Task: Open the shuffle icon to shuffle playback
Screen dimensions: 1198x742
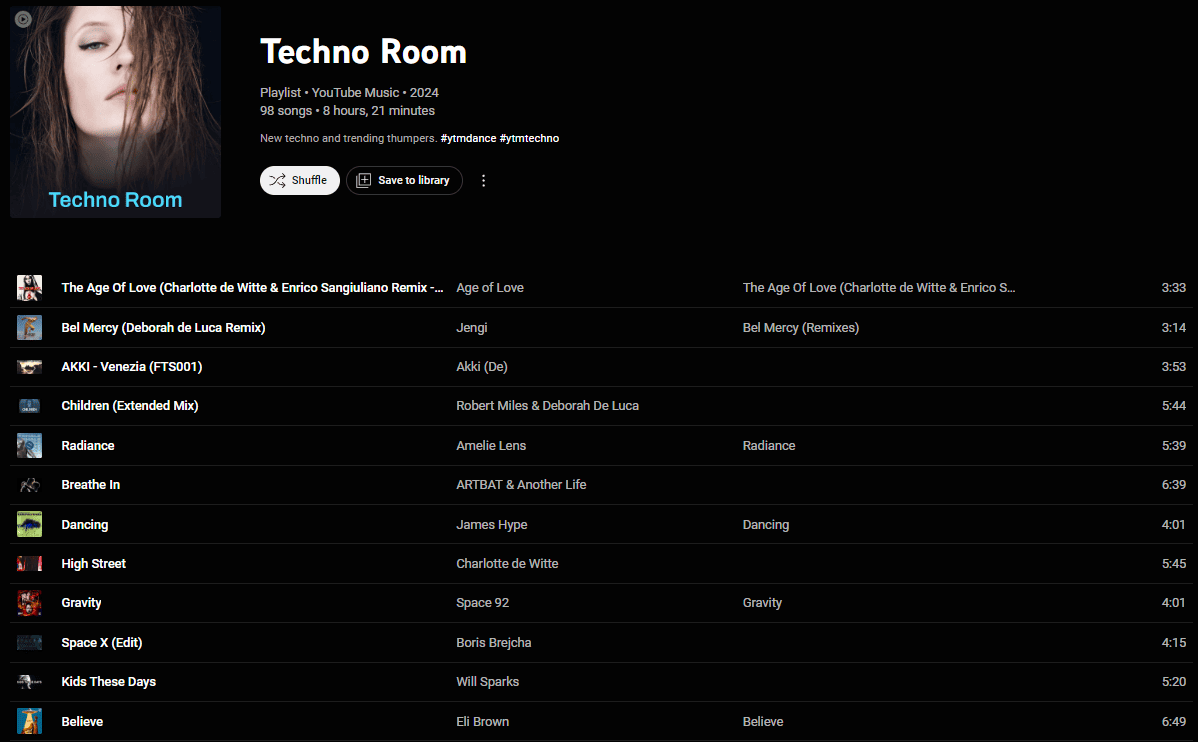Action: 279,180
